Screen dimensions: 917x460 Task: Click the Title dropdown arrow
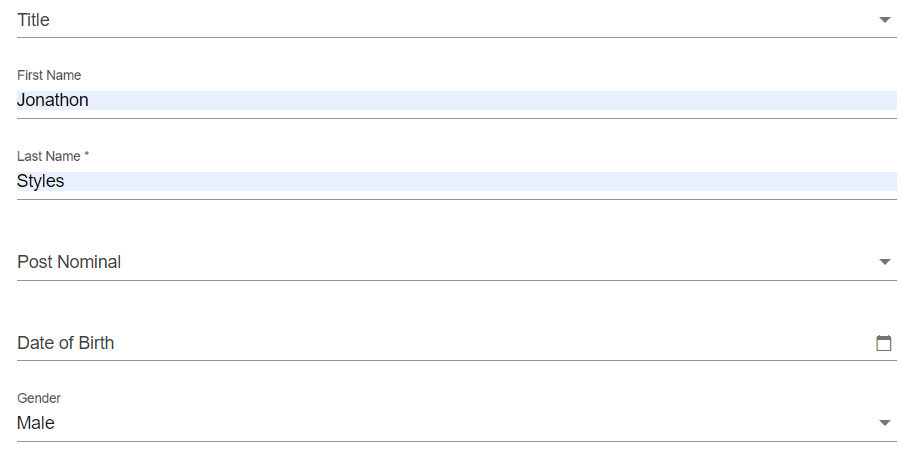(884, 20)
